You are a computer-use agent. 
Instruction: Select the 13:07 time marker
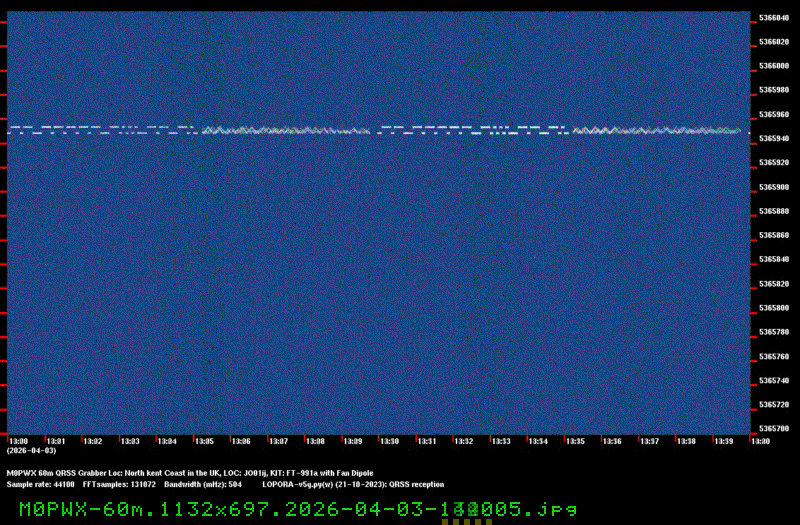[278, 441]
